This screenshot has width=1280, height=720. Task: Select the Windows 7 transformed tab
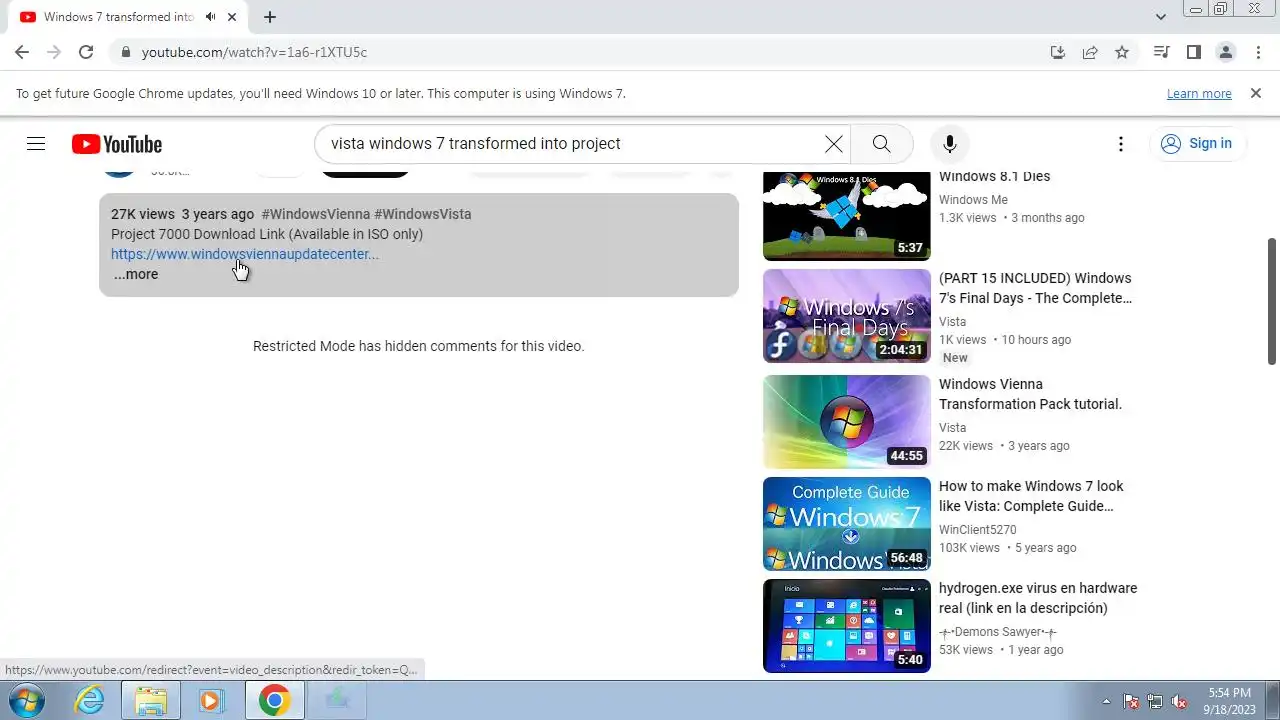120,17
